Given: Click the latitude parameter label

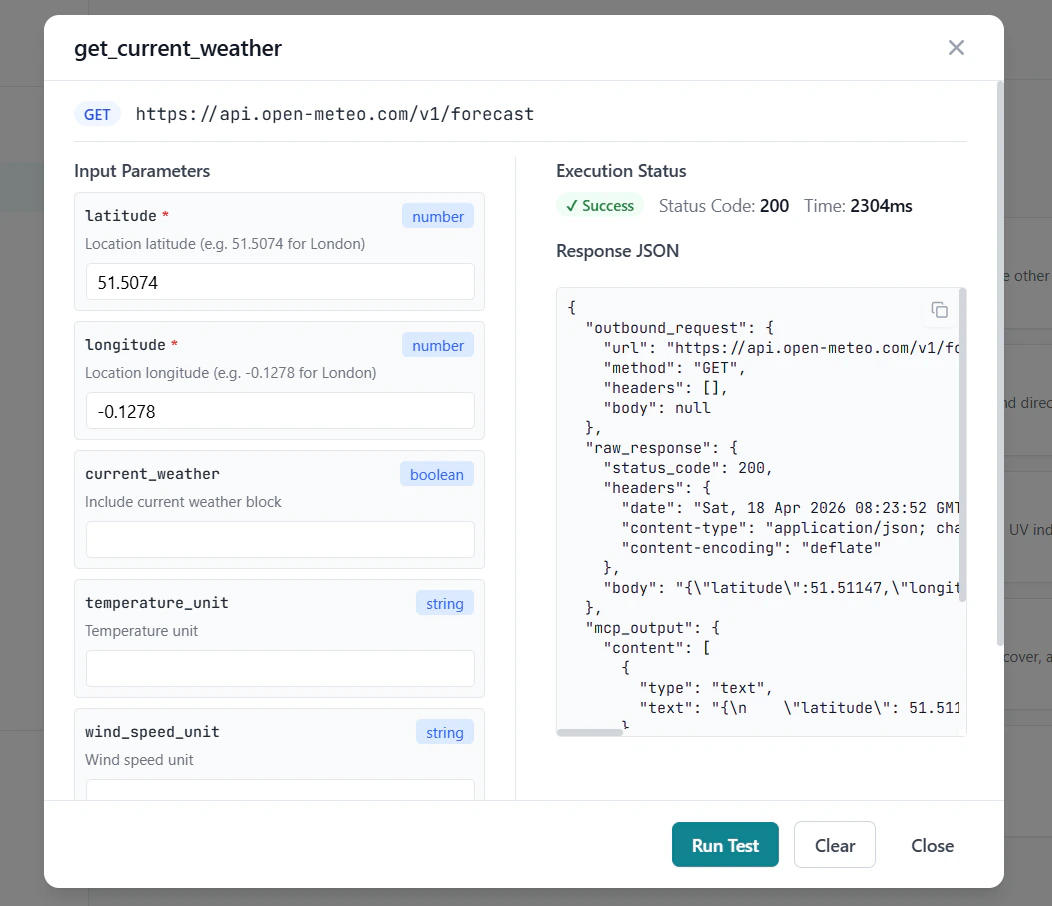Looking at the screenshot, I should (121, 215).
